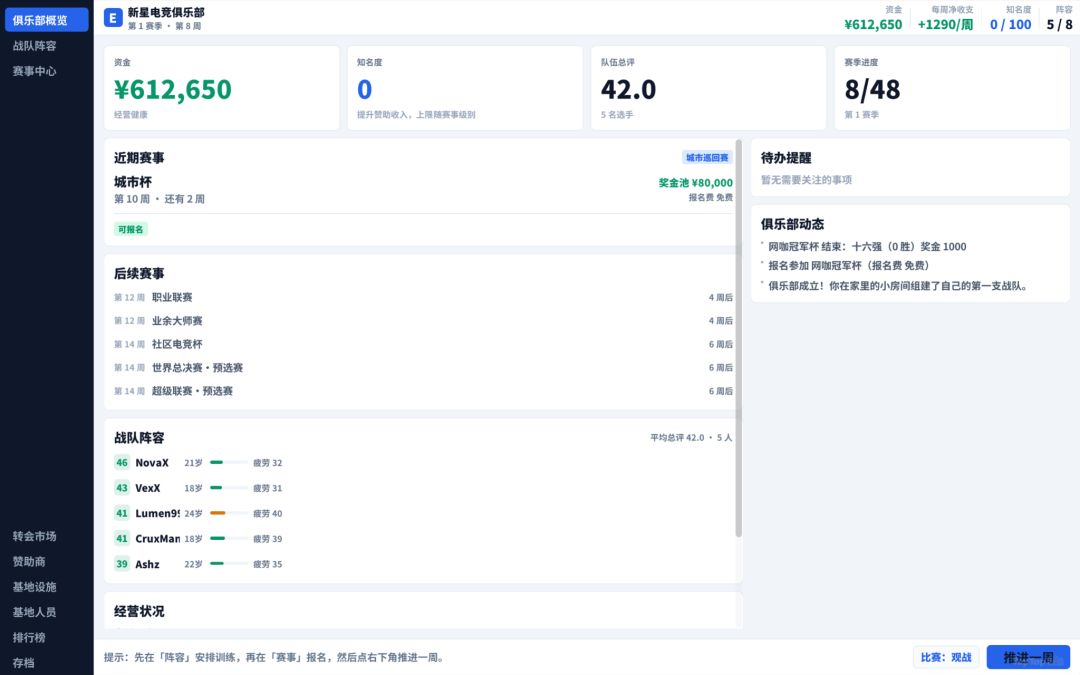
Task: Open 基地设施 from the sidebar
Action: (x=47, y=587)
